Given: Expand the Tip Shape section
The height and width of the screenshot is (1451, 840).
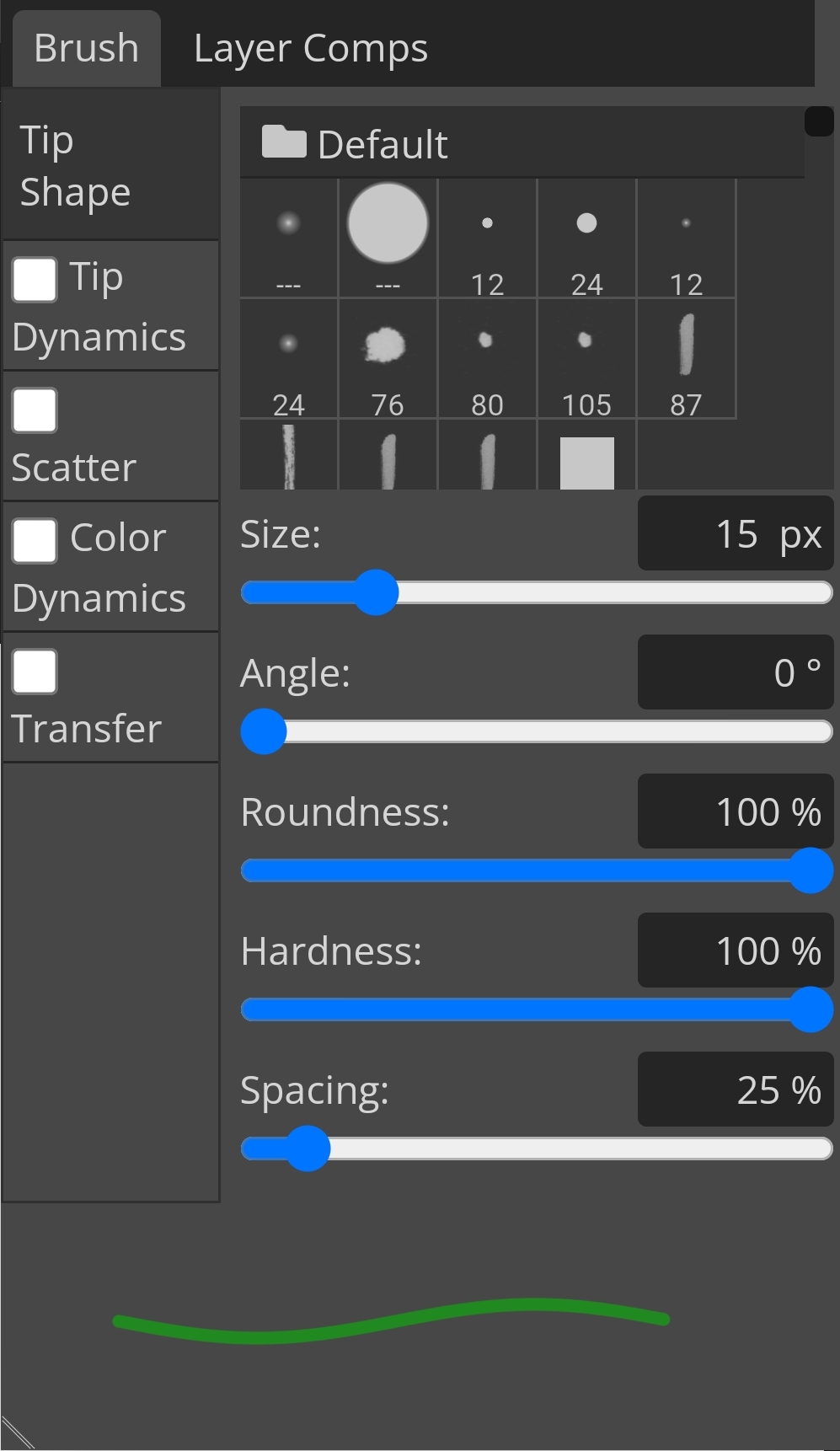Looking at the screenshot, I should pyautogui.click(x=74, y=165).
